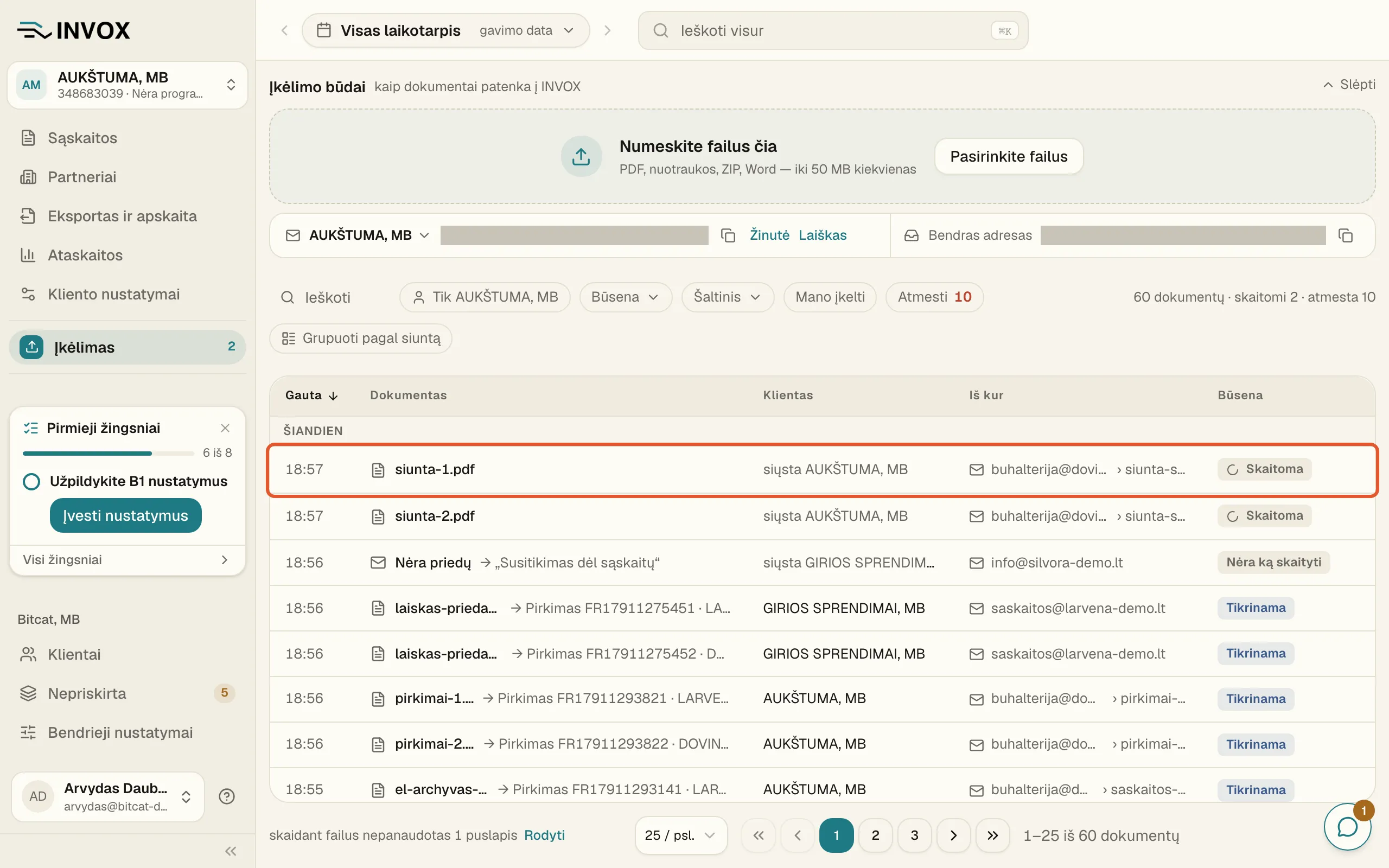Screen dimensions: 1389x868
Task: Expand Visi žingsniai list
Action: point(128,560)
